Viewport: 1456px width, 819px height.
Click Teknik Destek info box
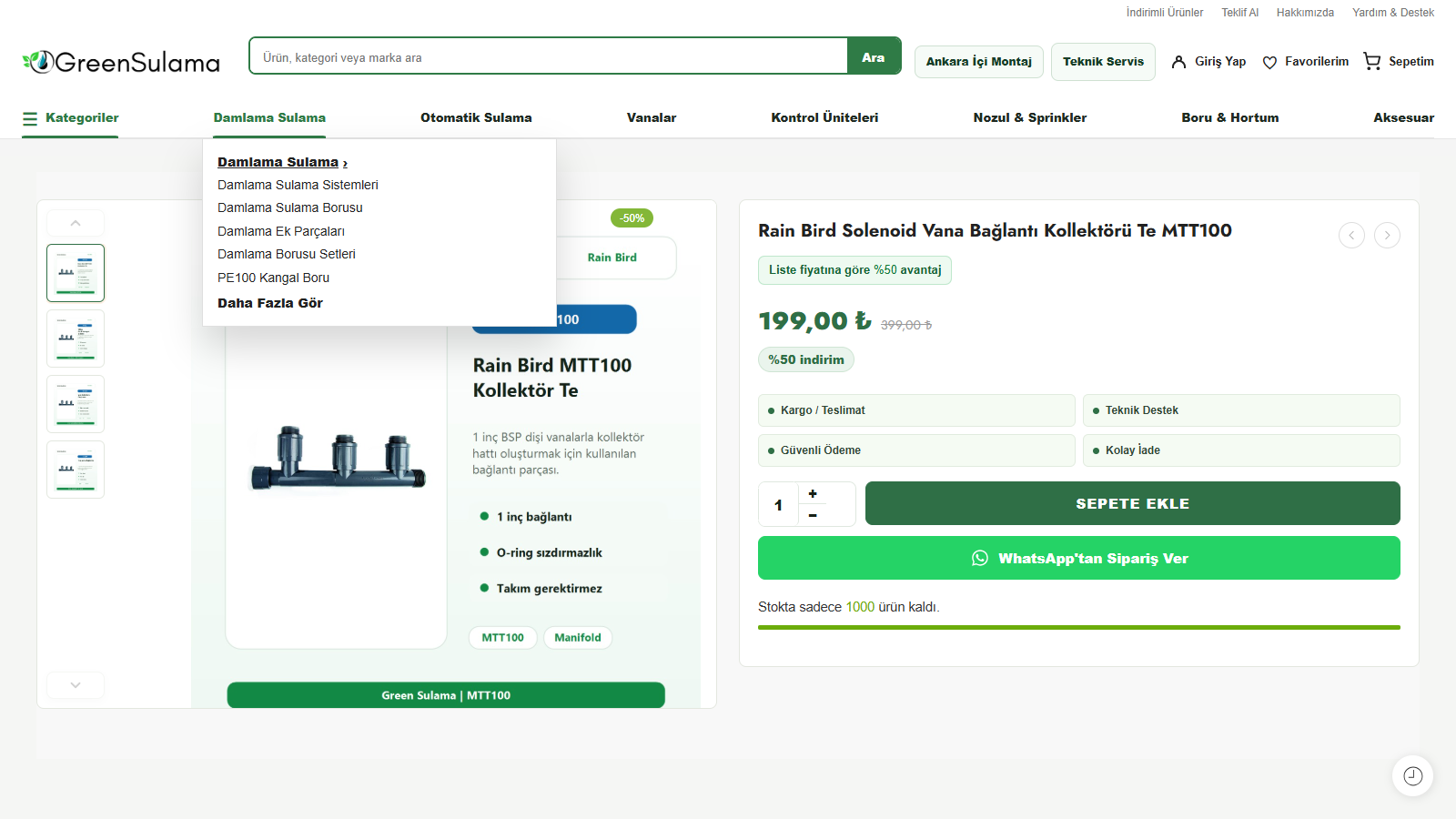click(x=1241, y=410)
